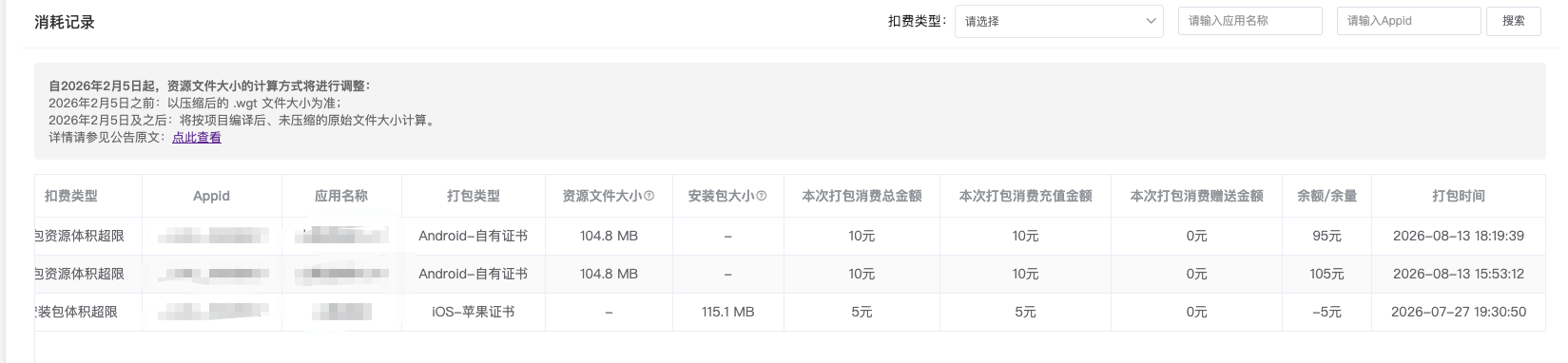Open the 点此查看 announcement link

[x=197, y=138]
